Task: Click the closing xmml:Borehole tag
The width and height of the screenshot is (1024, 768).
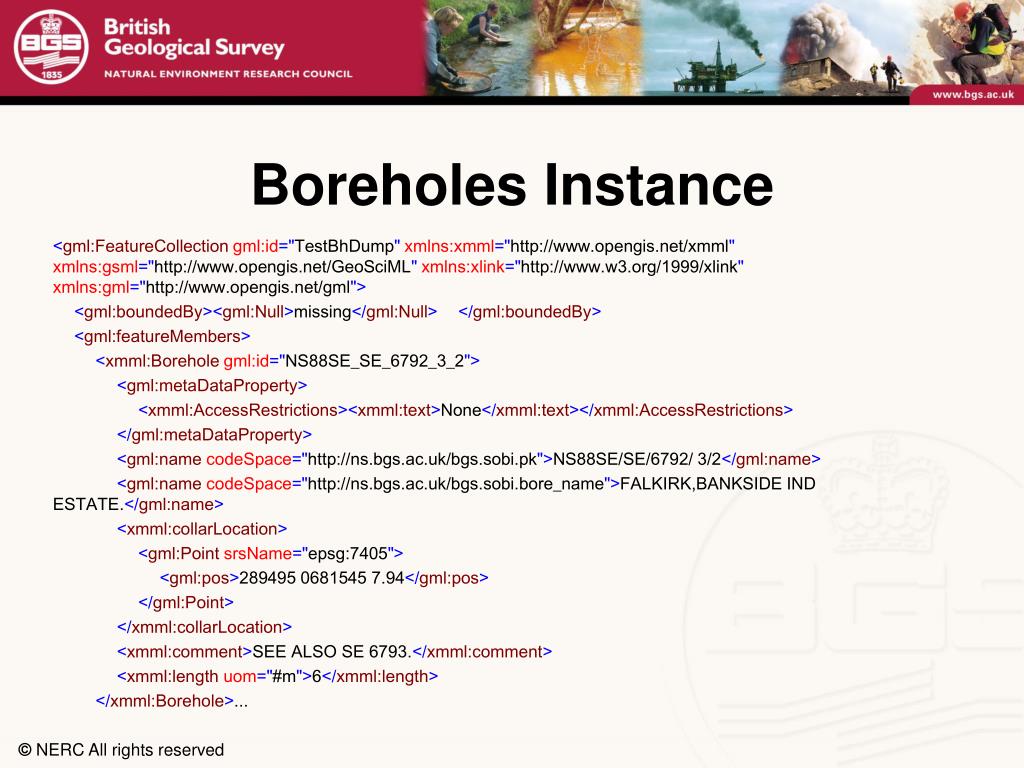Action: pos(165,701)
